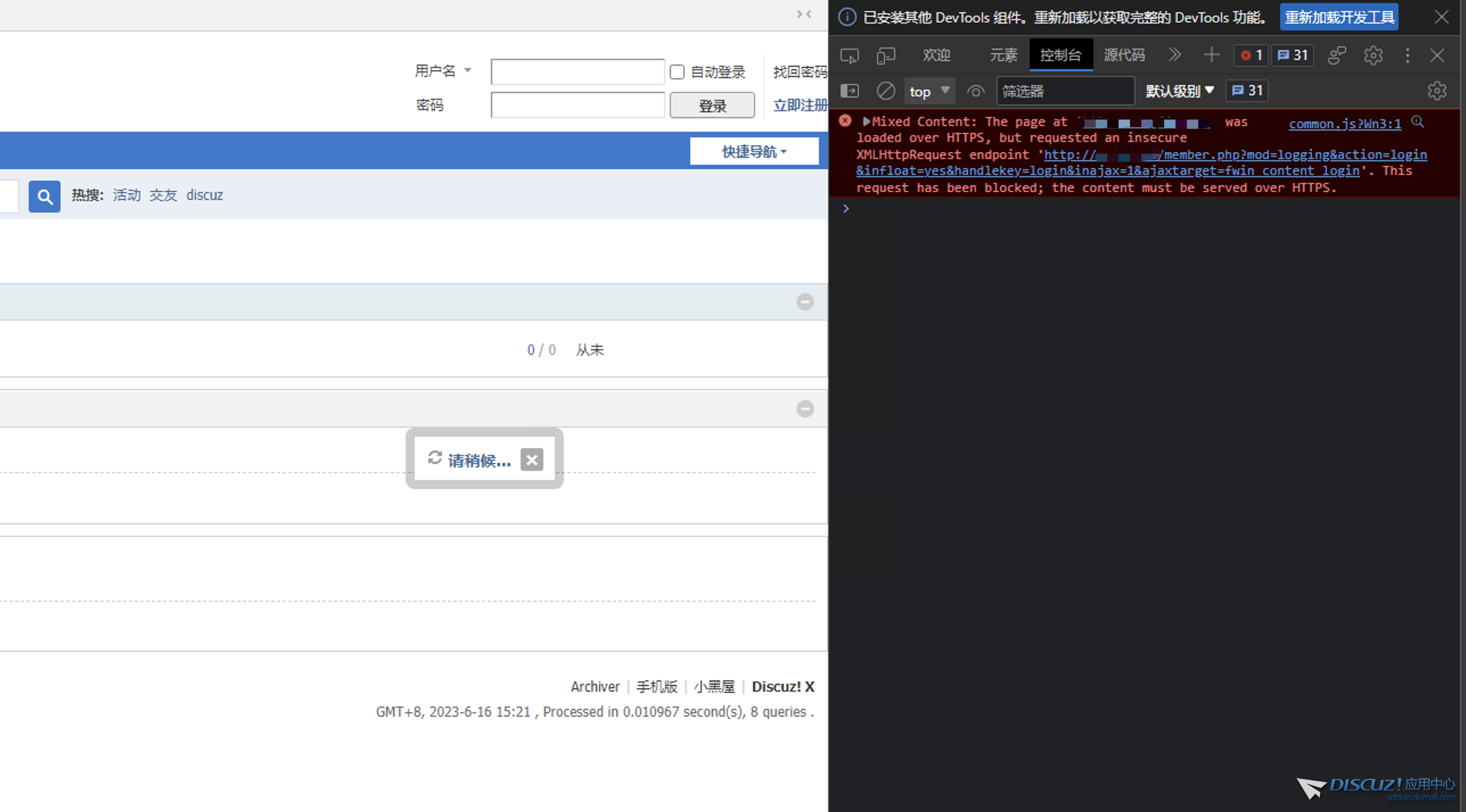
Task: Click the 筛选器 console filter input field
Action: [1064, 91]
